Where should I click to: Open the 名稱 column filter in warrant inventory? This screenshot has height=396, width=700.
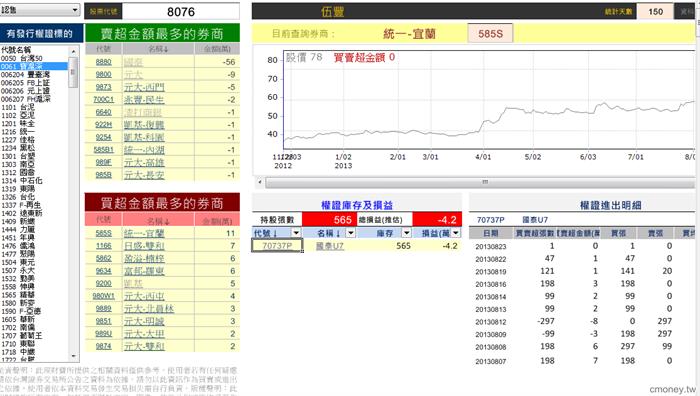(x=350, y=233)
